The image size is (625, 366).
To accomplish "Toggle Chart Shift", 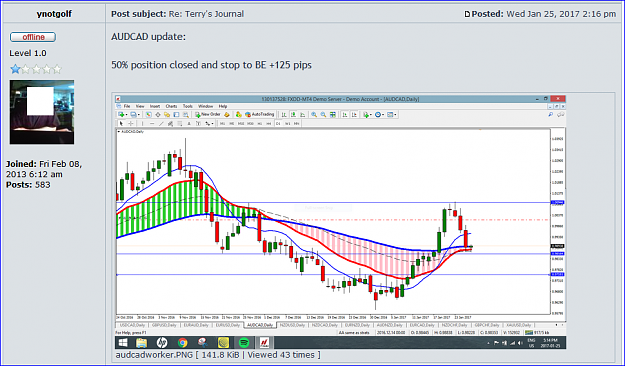I will point(354,114).
